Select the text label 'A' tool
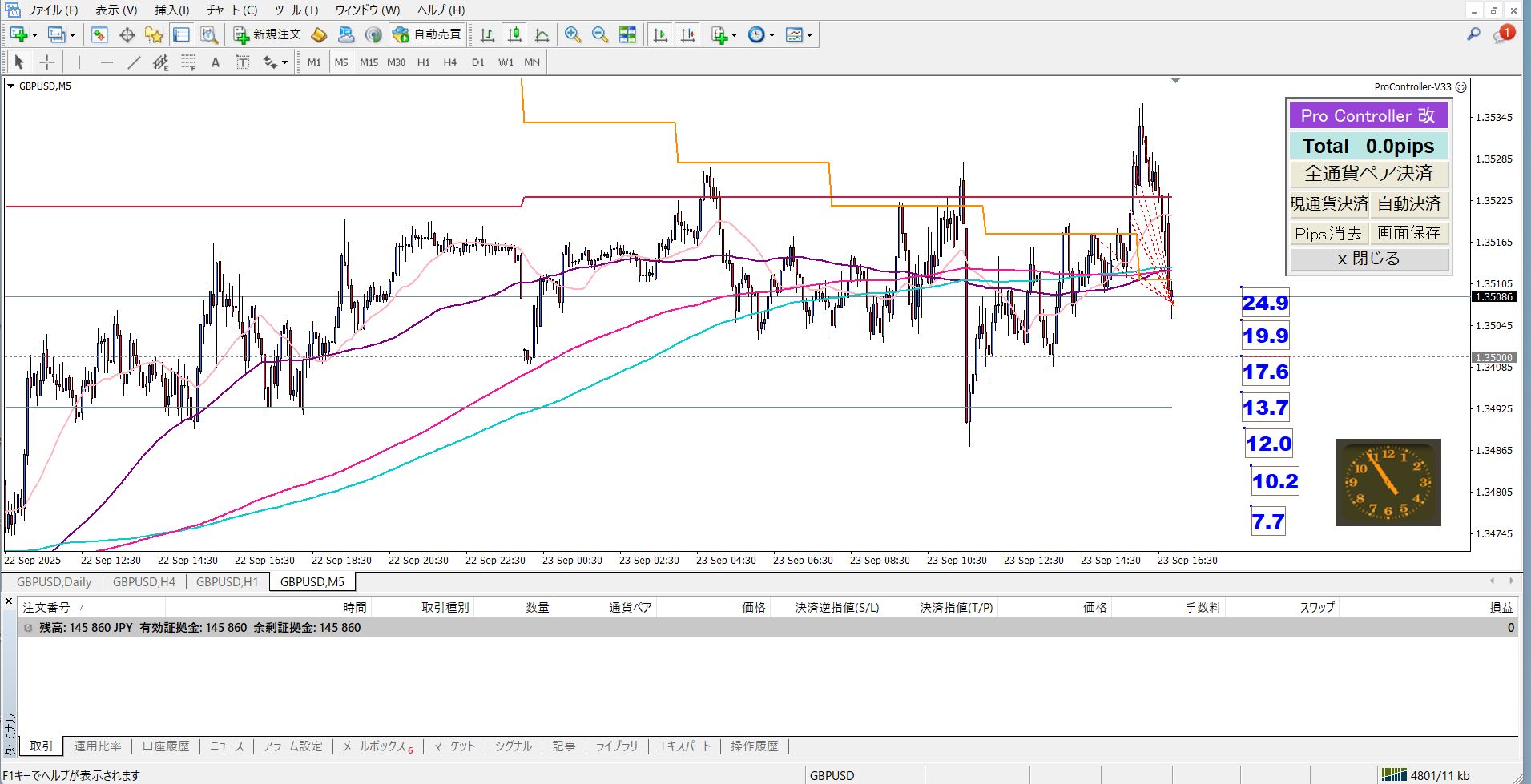Image resolution: width=1531 pixels, height=784 pixels. [215, 62]
